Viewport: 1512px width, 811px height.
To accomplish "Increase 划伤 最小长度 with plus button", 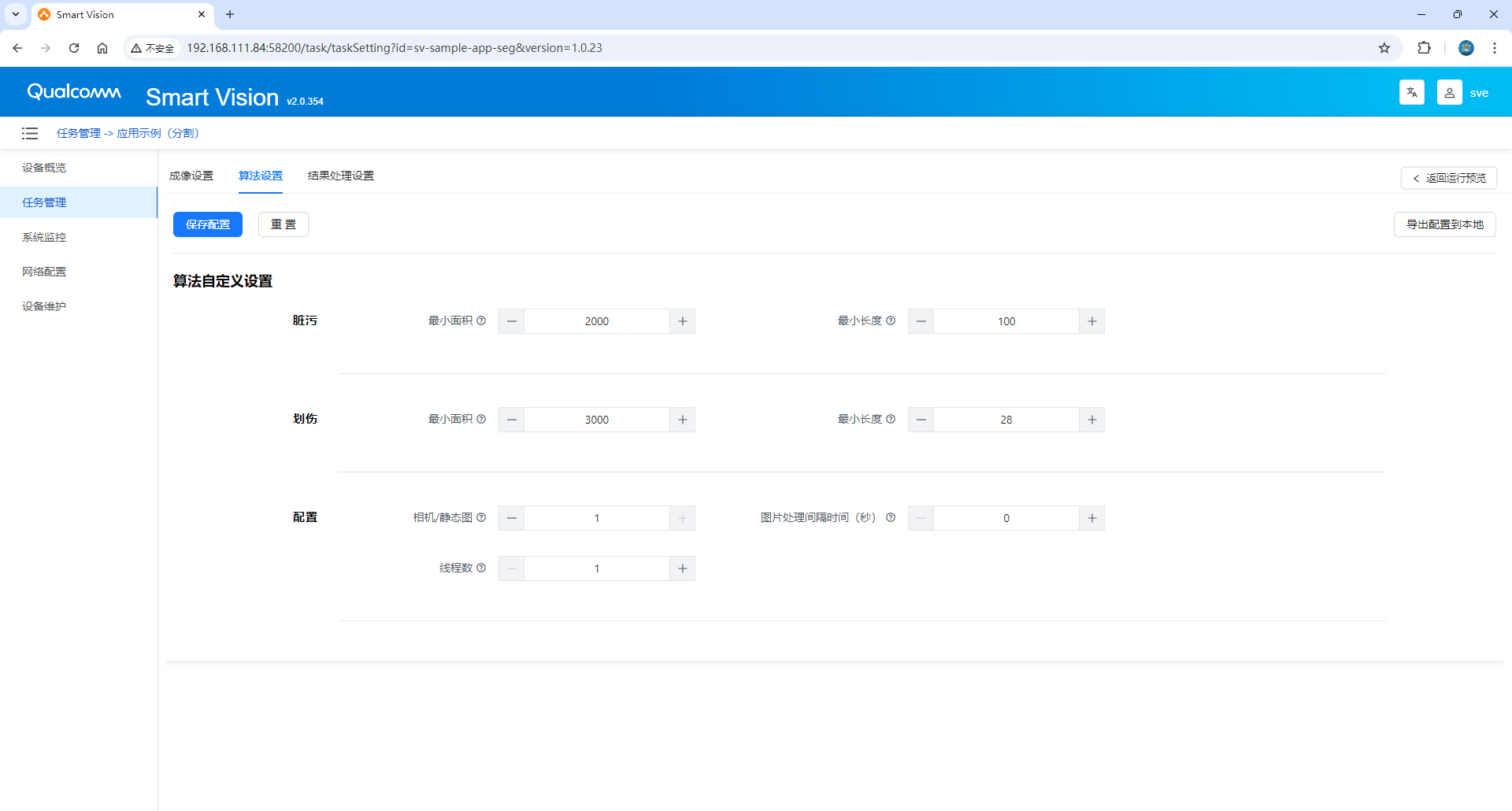I will [x=1091, y=420].
